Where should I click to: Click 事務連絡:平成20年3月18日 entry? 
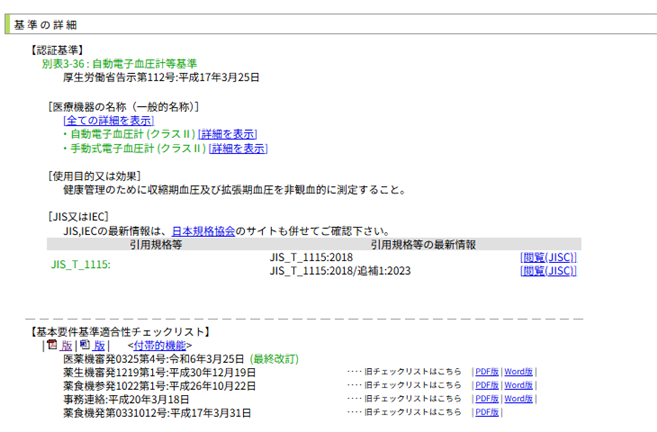pyautogui.click(x=126, y=399)
